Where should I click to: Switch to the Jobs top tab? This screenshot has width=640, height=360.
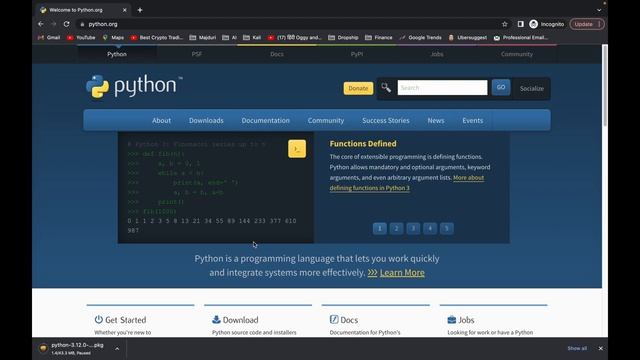437,54
